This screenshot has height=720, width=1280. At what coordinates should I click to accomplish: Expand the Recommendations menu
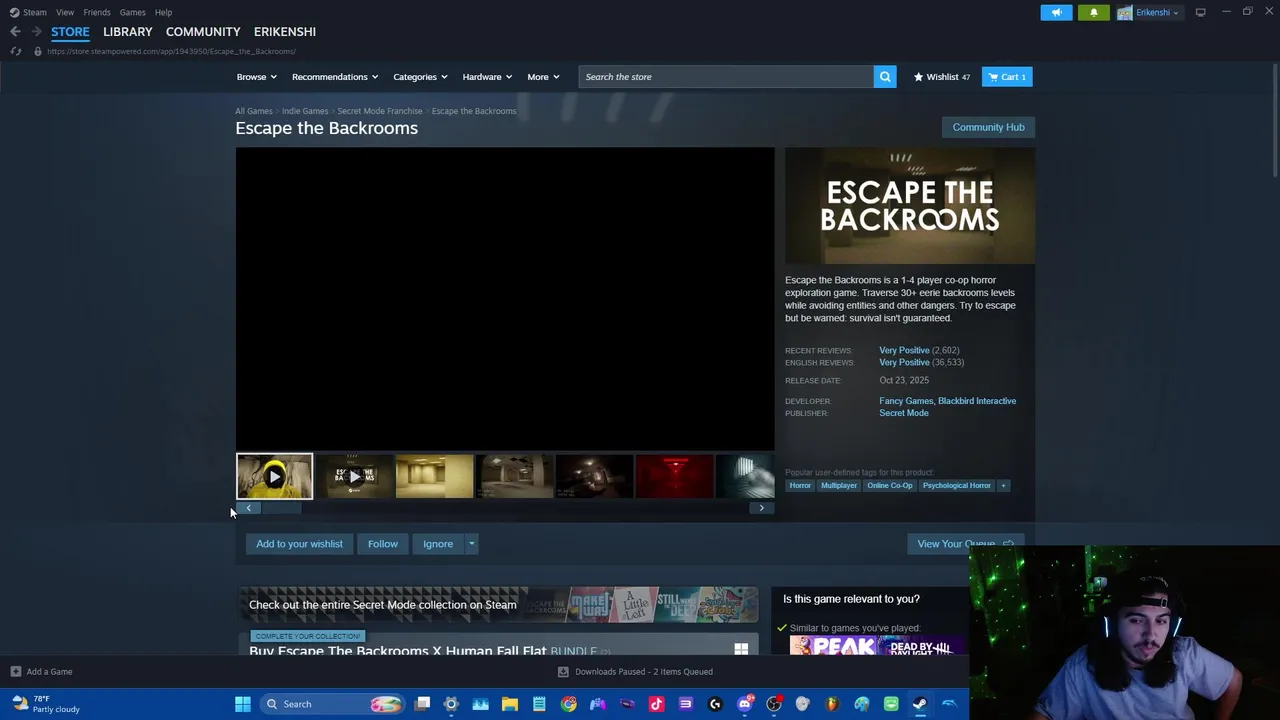pos(335,77)
